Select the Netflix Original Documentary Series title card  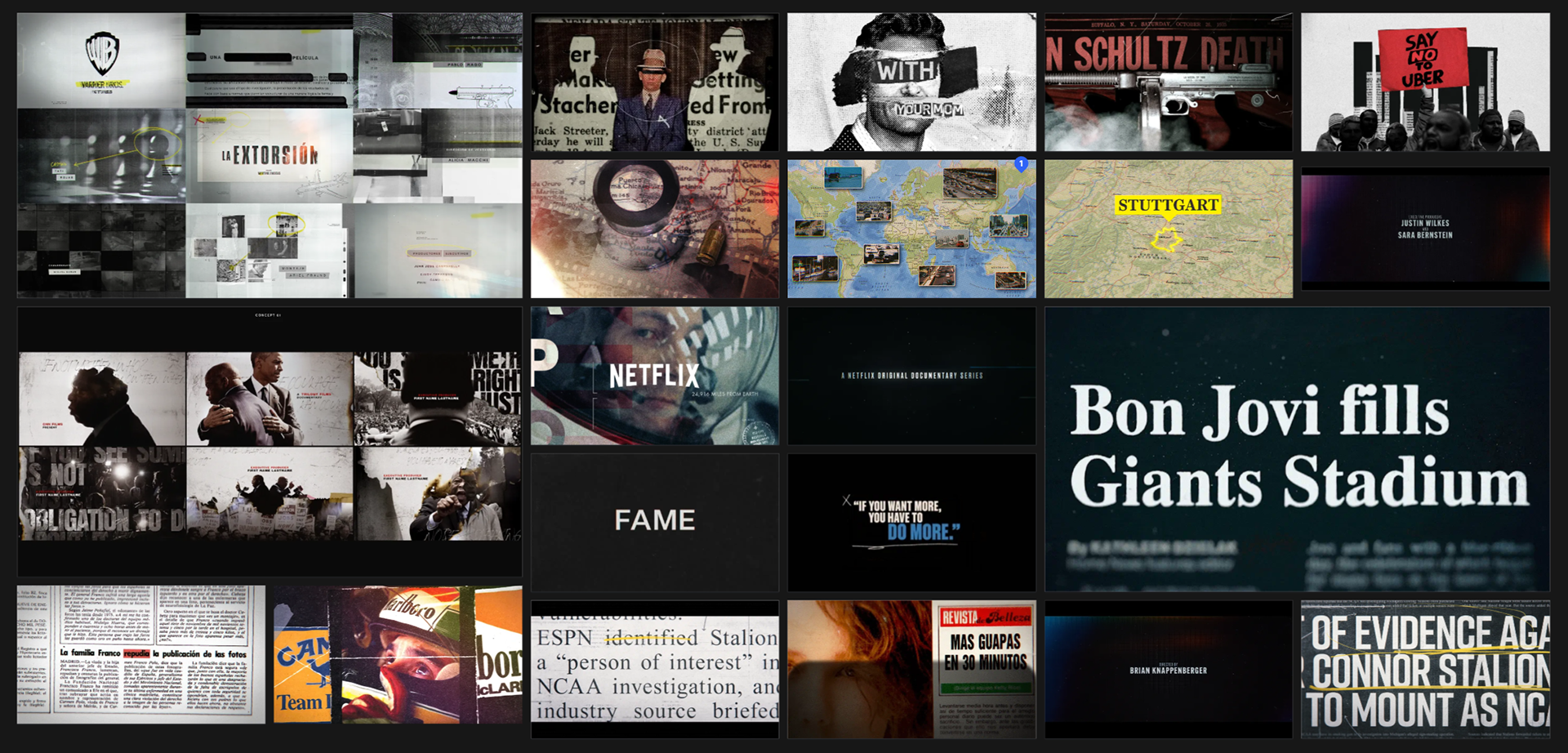coord(911,376)
